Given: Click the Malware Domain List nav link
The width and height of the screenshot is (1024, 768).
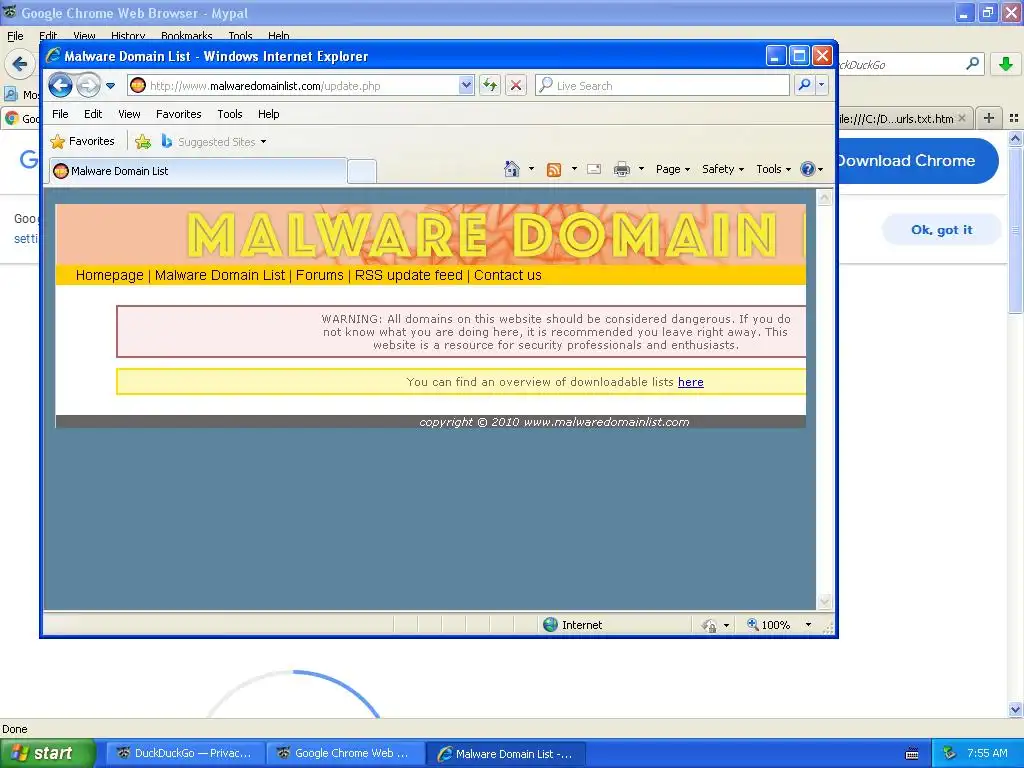Looking at the screenshot, I should pyautogui.click(x=220, y=275).
